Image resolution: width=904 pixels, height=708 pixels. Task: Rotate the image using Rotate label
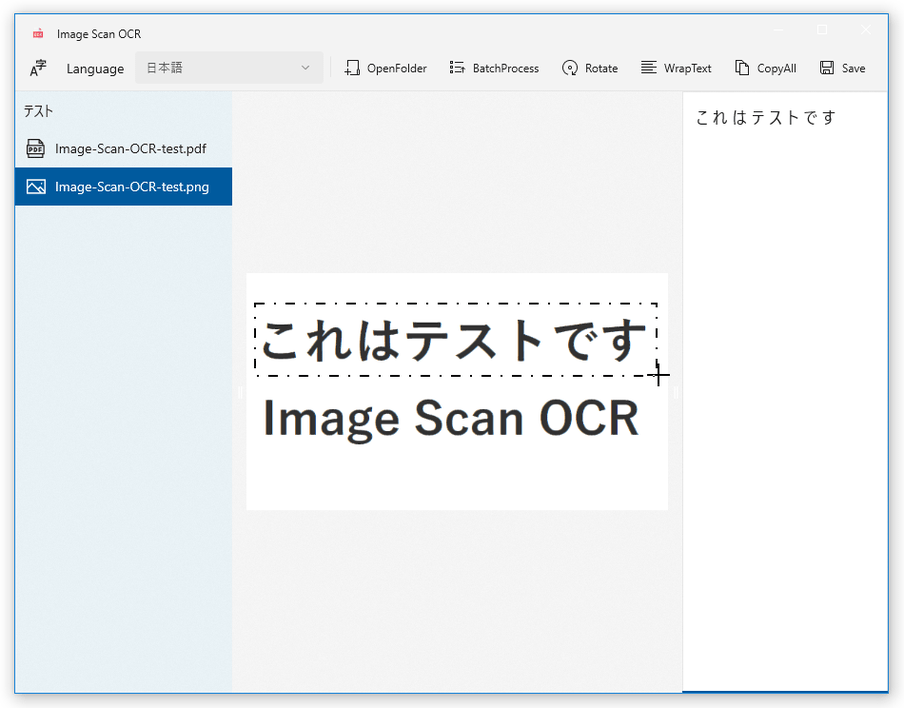(601, 68)
